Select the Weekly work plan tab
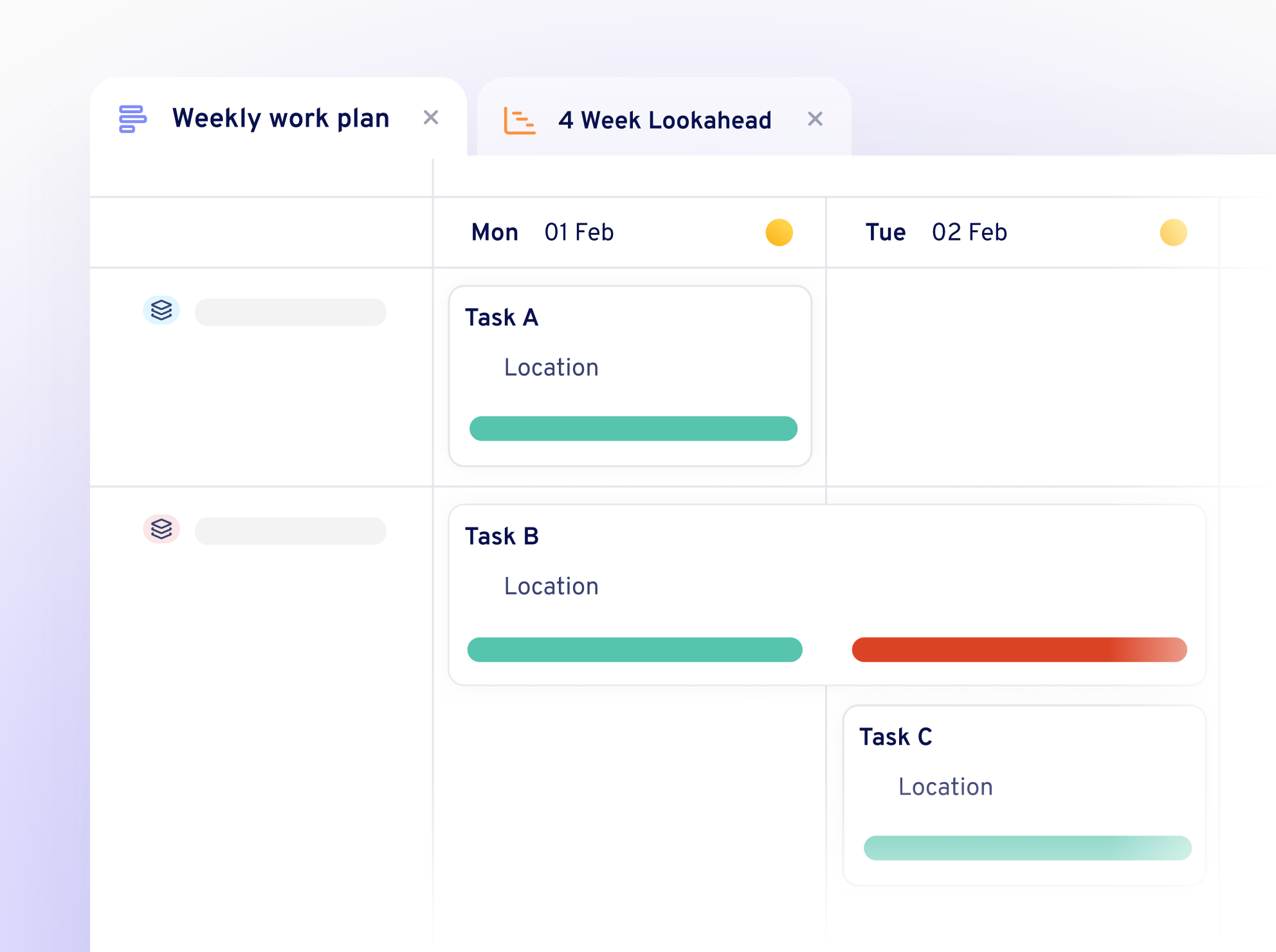1276x952 pixels. (280, 118)
